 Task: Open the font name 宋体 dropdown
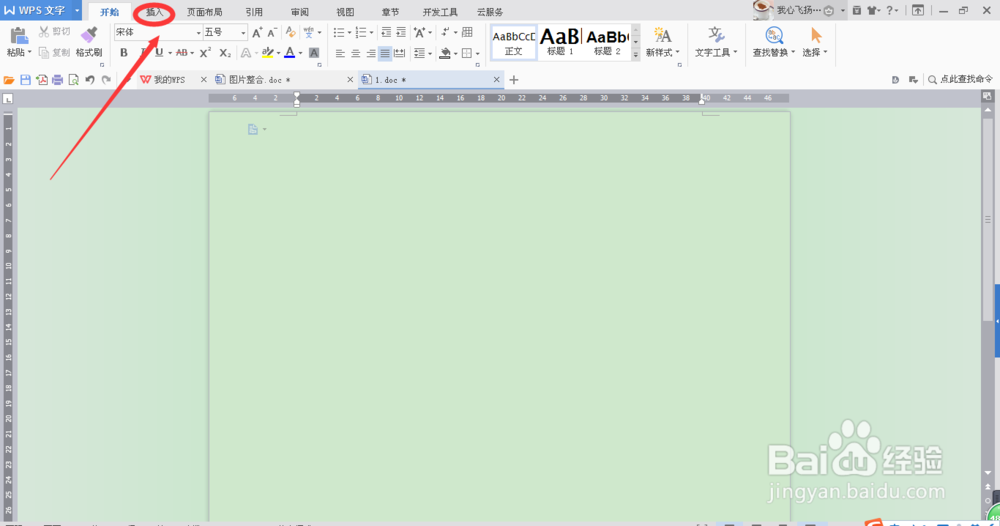pyautogui.click(x=198, y=33)
